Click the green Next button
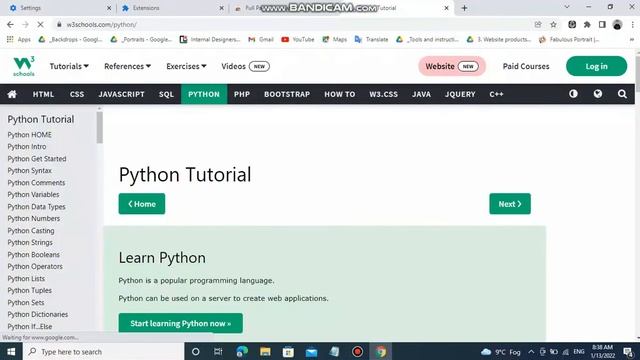 pyautogui.click(x=510, y=204)
